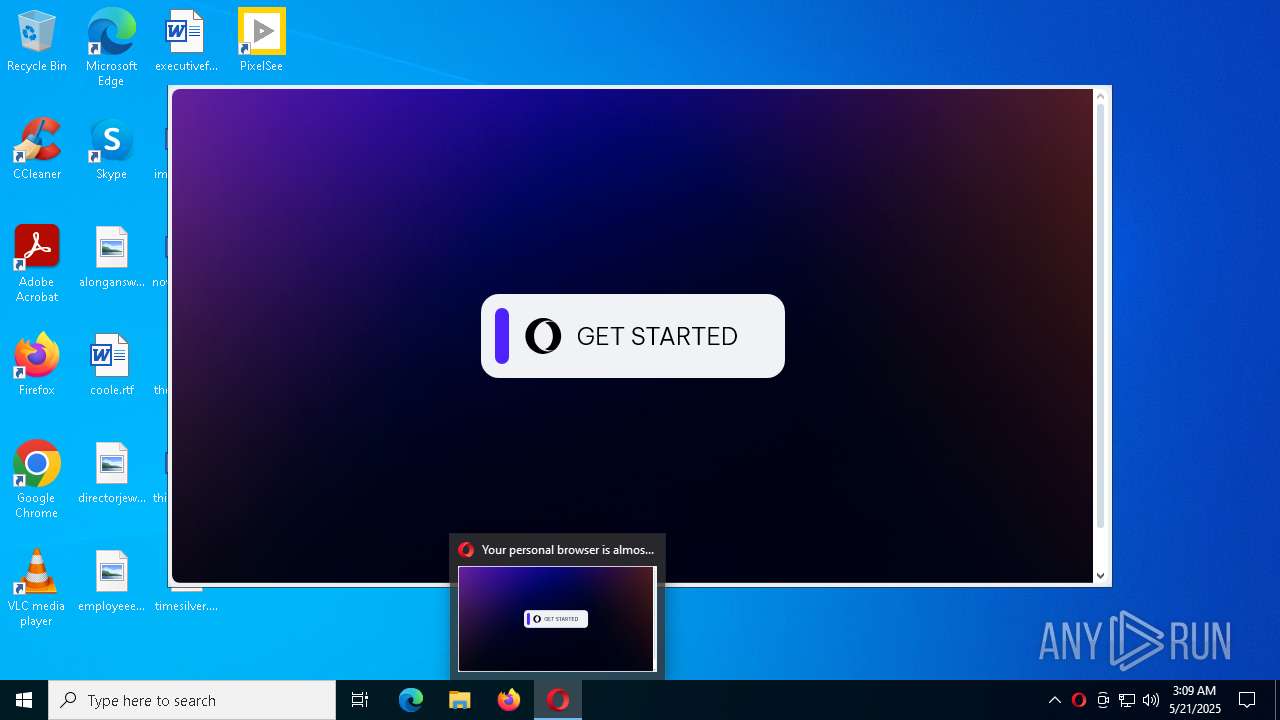Image resolution: width=1280 pixels, height=720 pixels.
Task: Click the Opera installer preview thumbnail
Action: pos(557,619)
